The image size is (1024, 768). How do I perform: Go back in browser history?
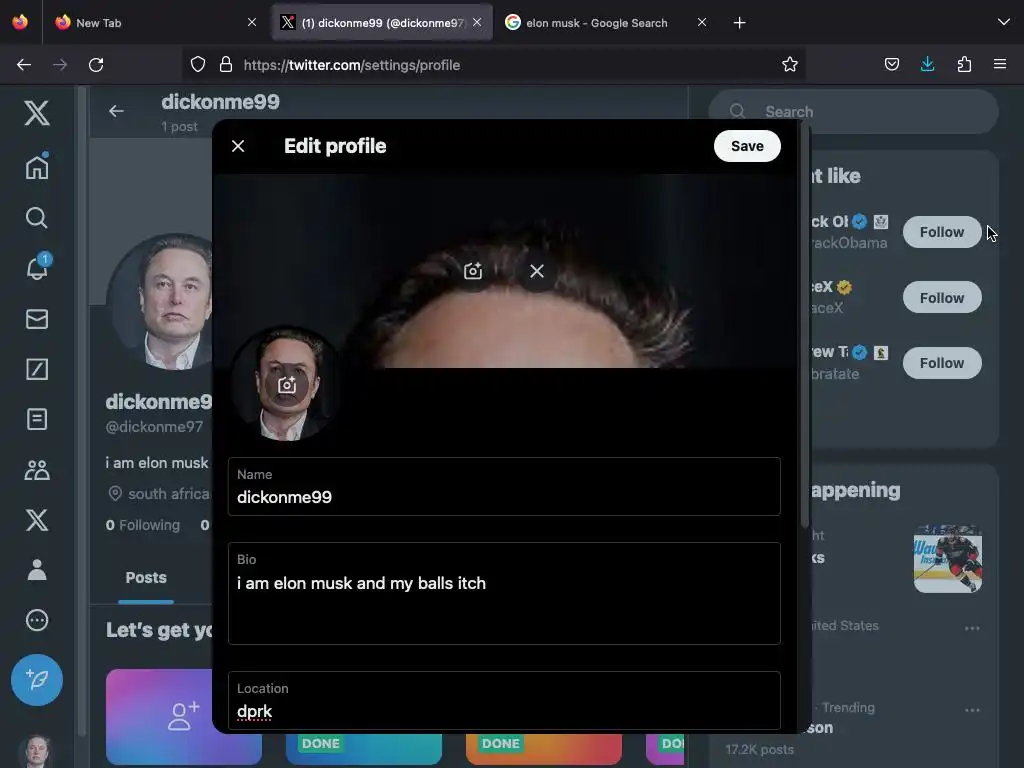(x=24, y=65)
